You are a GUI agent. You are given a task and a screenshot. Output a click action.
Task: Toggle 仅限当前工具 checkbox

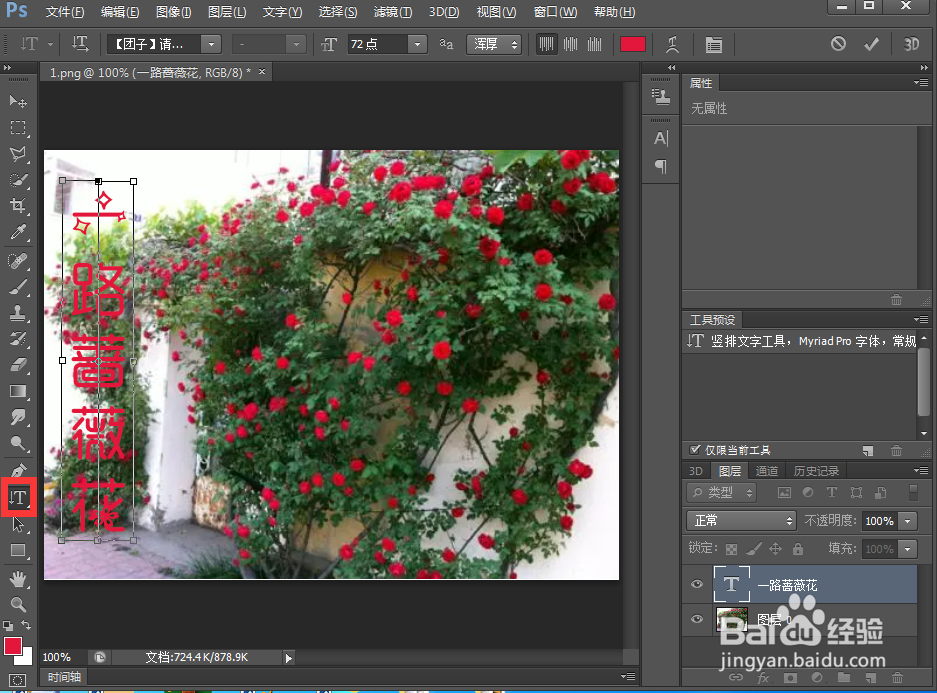[695, 450]
